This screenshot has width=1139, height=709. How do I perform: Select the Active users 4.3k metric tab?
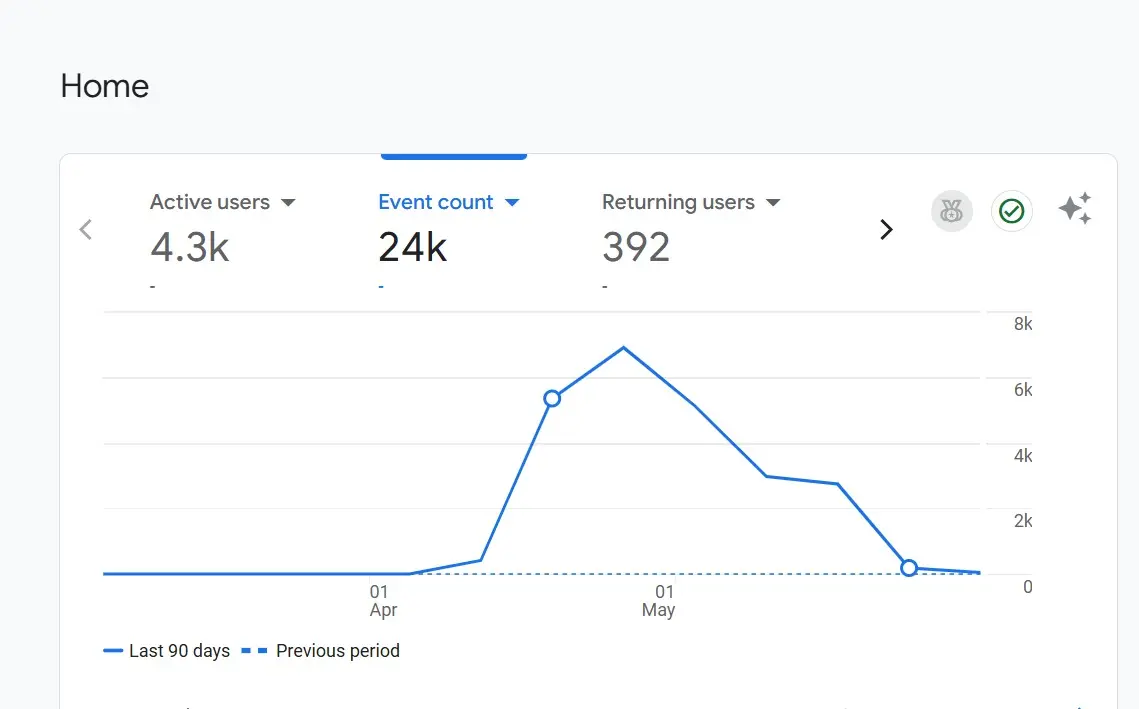coord(222,240)
